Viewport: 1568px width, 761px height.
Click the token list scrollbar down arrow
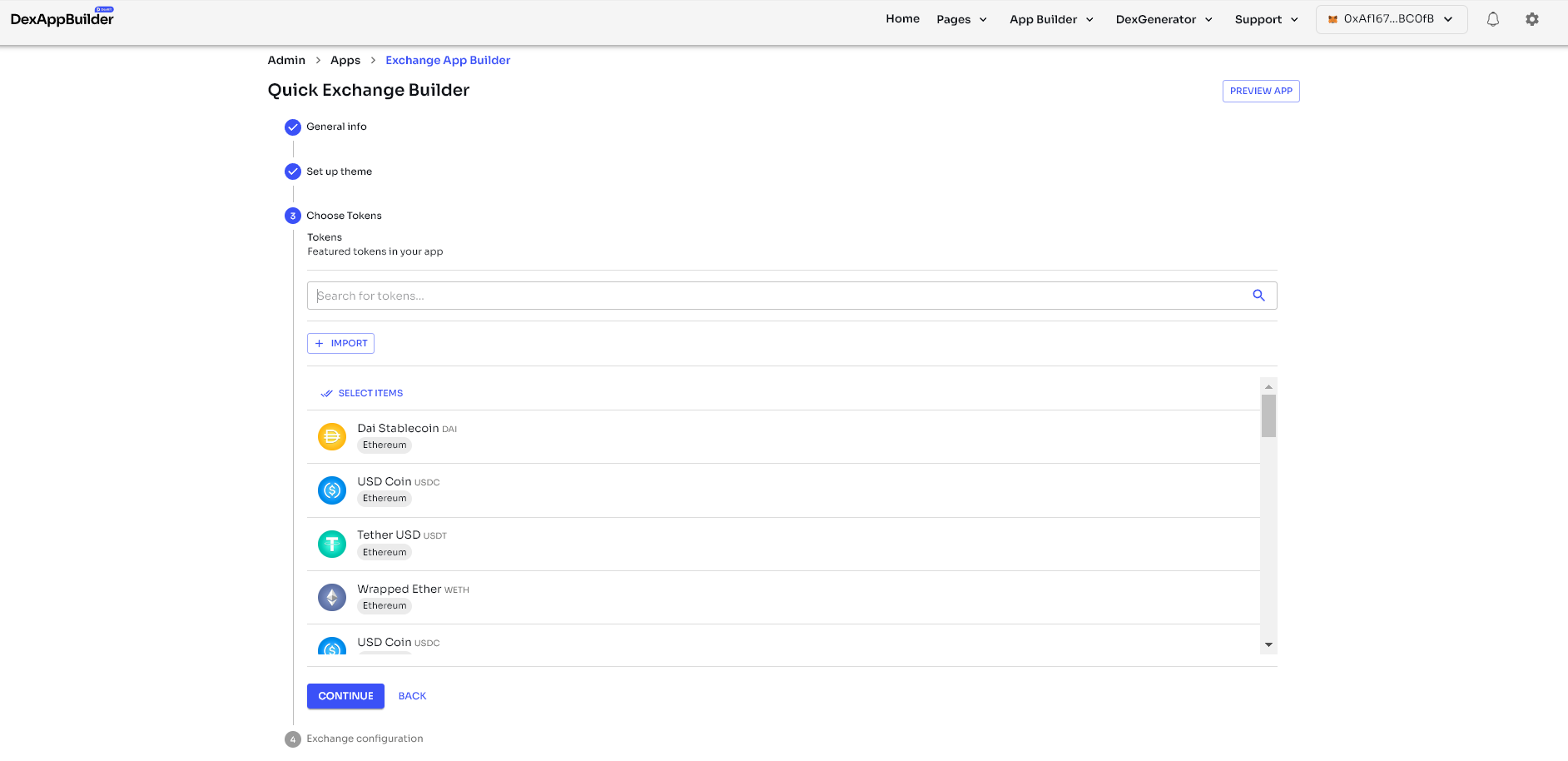click(x=1268, y=644)
